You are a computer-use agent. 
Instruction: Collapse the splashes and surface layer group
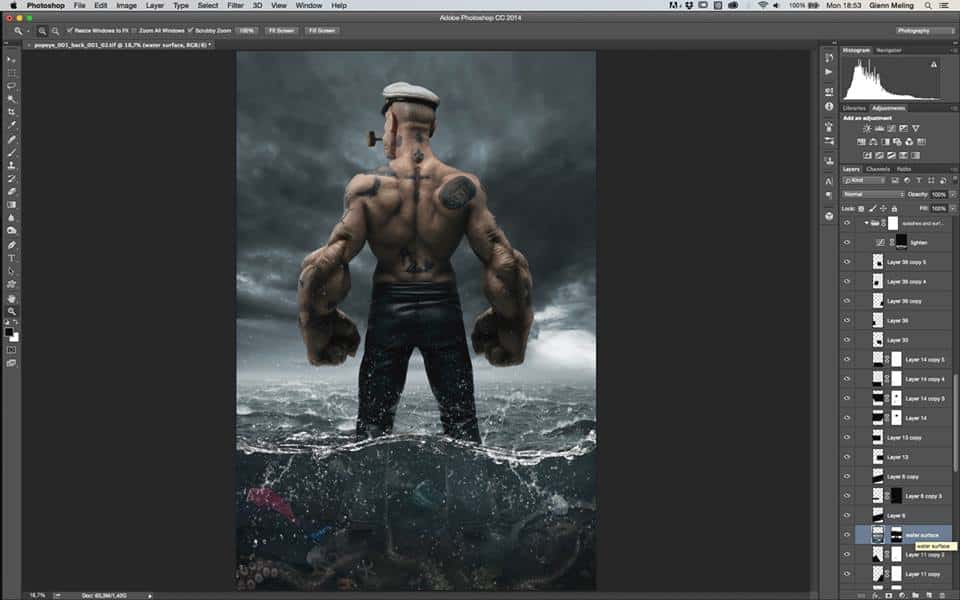point(866,223)
